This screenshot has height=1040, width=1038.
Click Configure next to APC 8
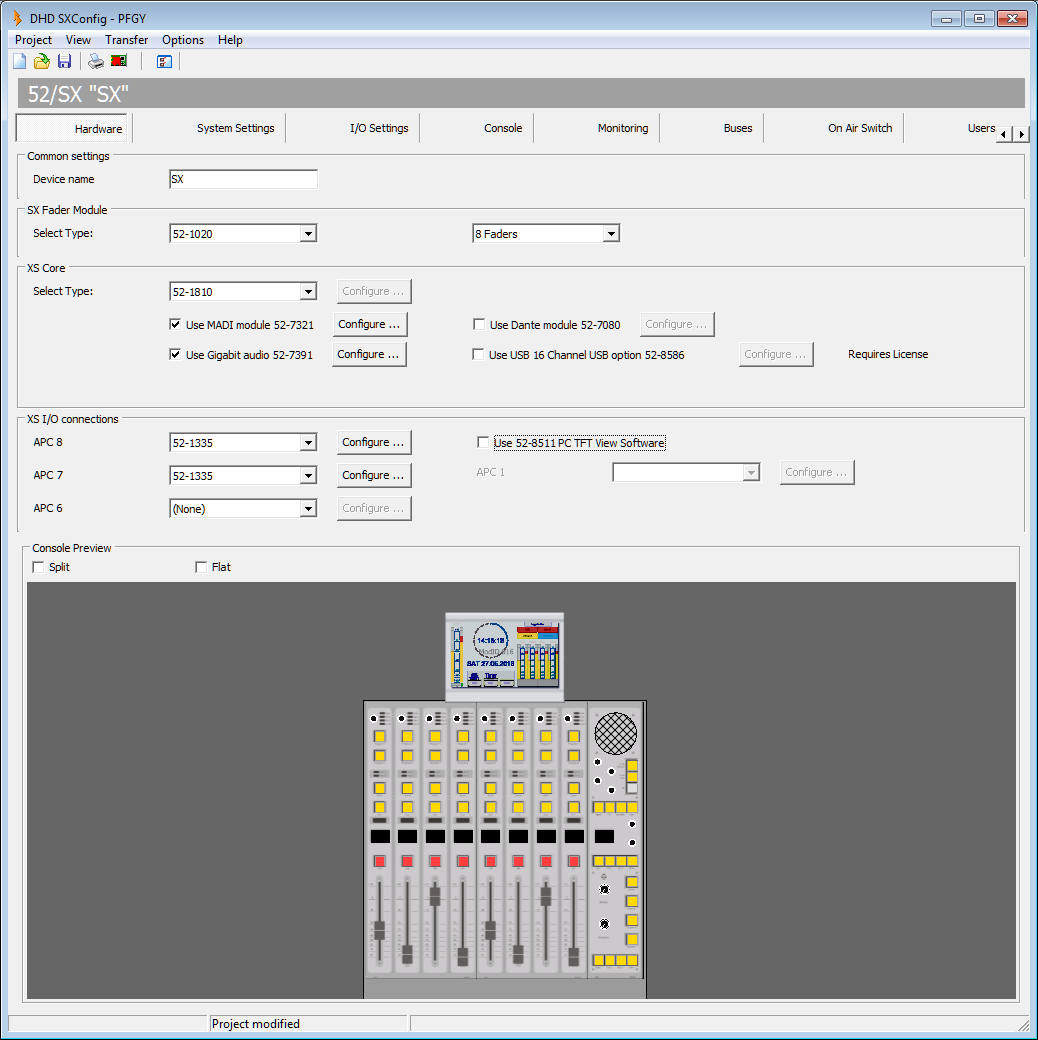(x=373, y=442)
